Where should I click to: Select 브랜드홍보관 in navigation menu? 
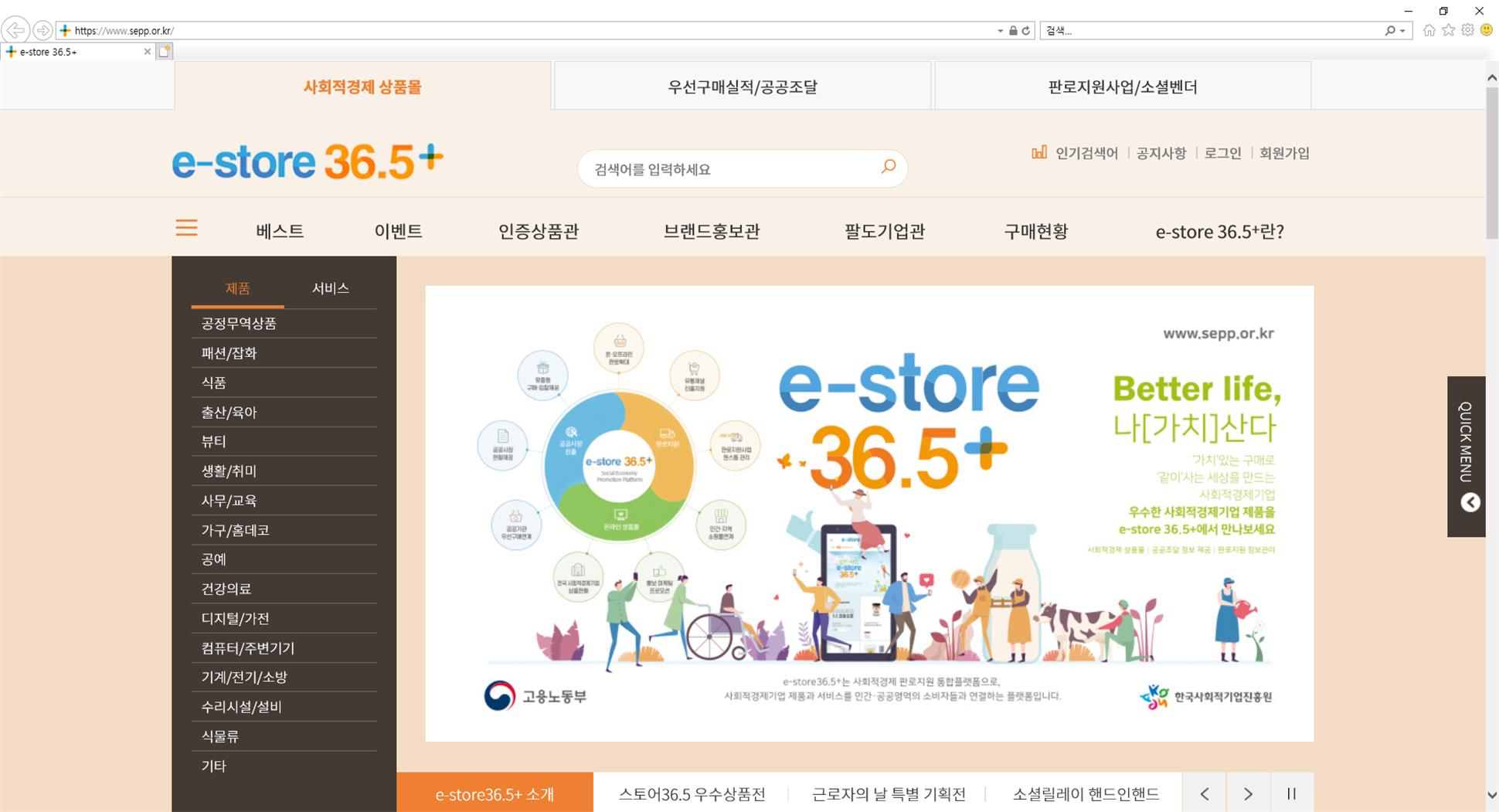tap(711, 231)
